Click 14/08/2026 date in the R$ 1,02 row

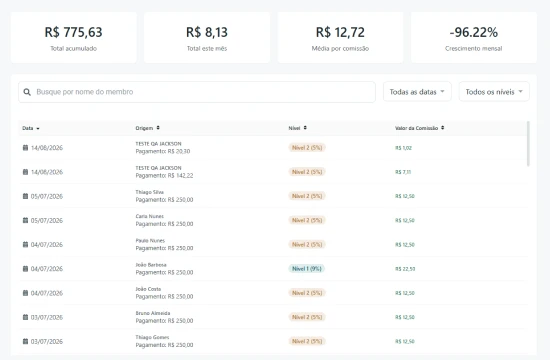[x=47, y=148]
